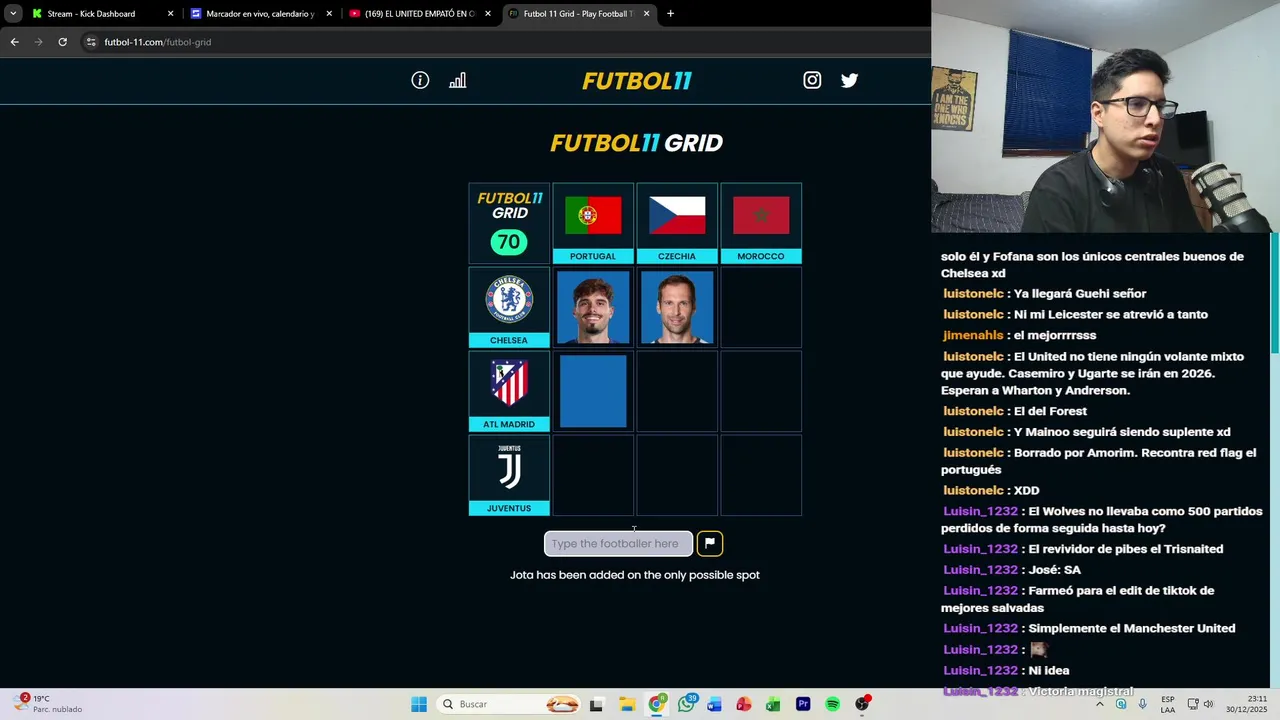The height and width of the screenshot is (720, 1280).
Task: Reload the futbol-11.com page
Action: click(x=62, y=42)
